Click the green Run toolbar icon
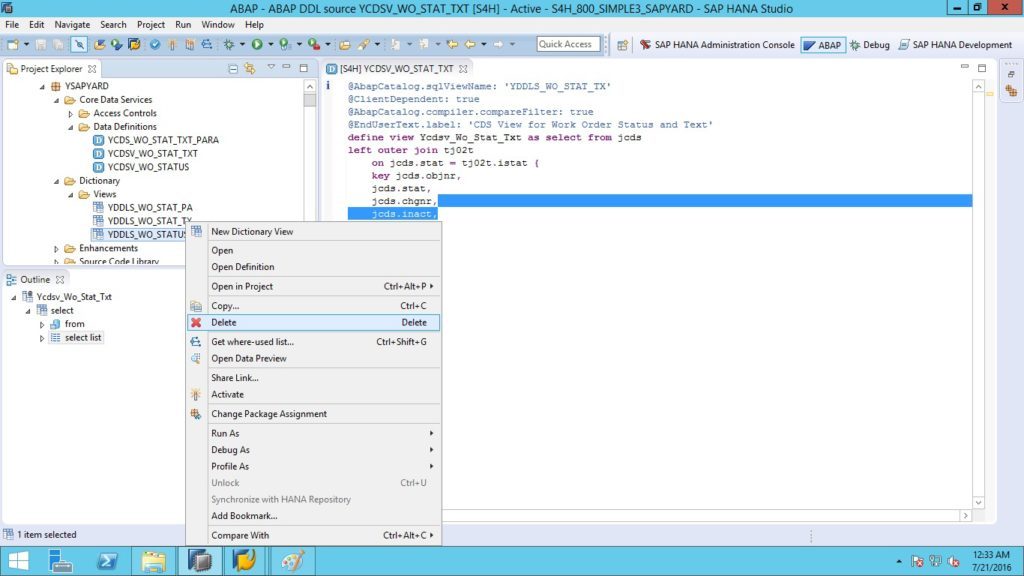This screenshot has width=1024, height=576. 257,44
